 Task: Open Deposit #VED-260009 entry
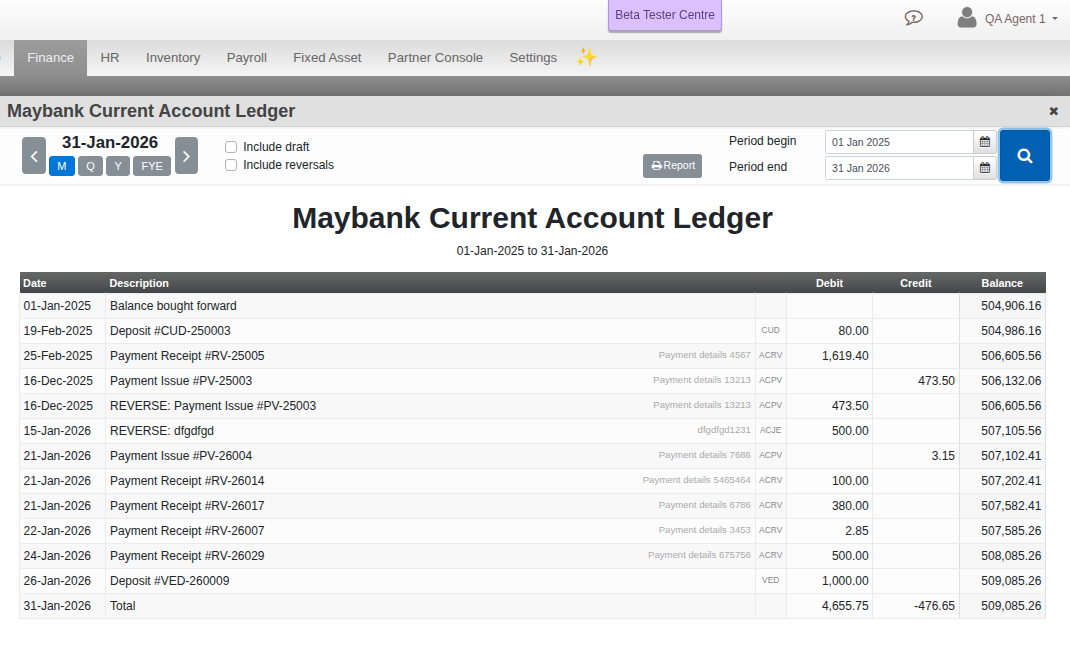(x=169, y=581)
